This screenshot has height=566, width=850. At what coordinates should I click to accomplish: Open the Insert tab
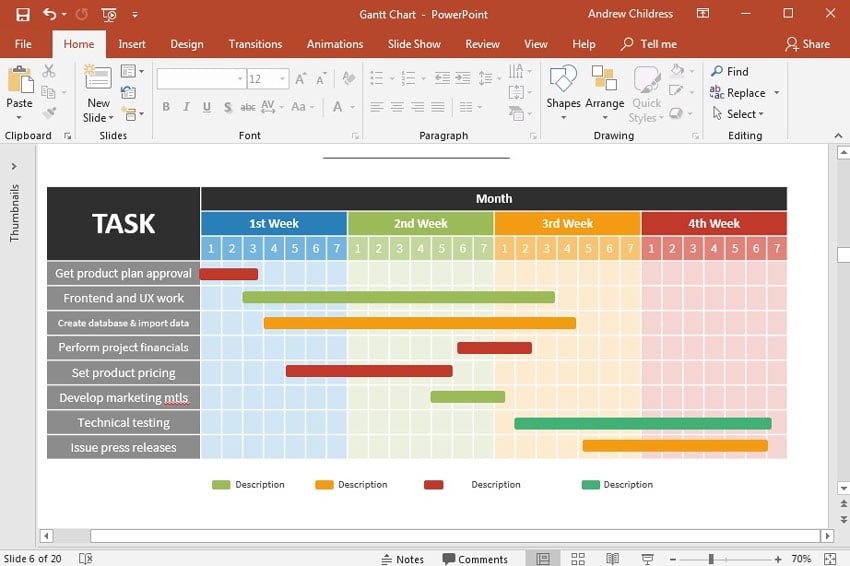132,44
